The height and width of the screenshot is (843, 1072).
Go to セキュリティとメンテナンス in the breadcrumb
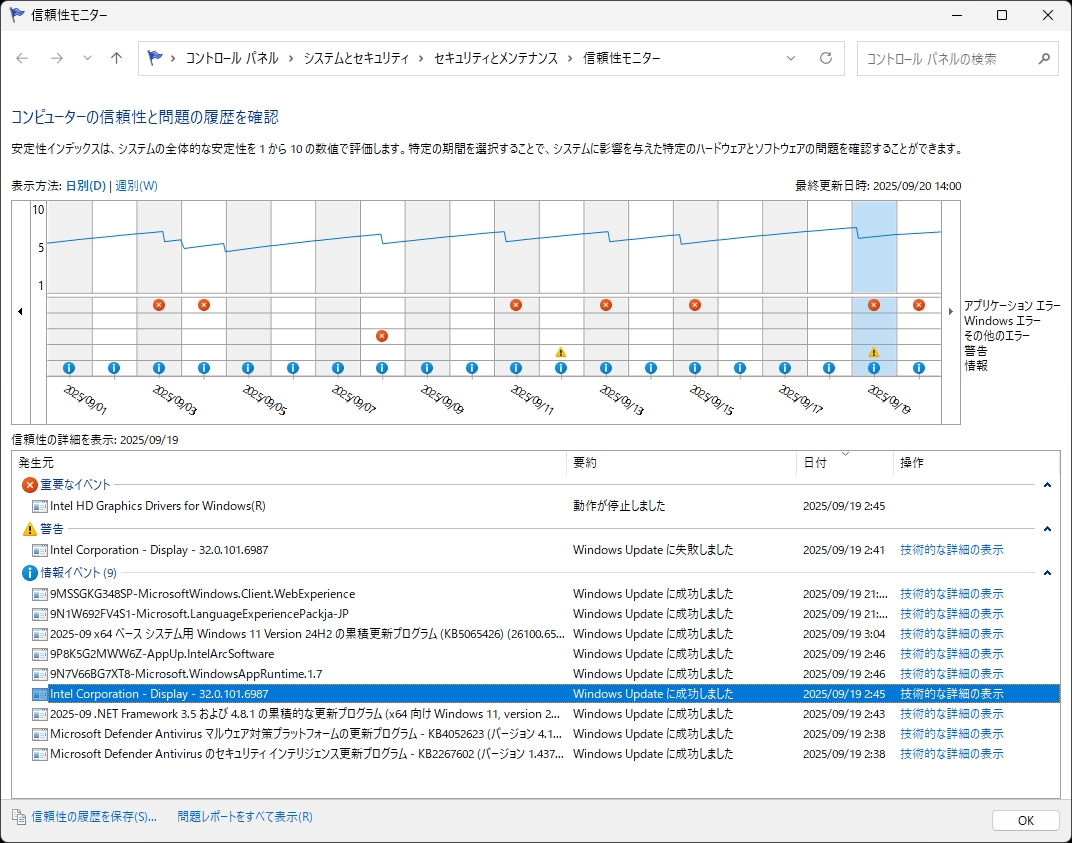click(496, 59)
